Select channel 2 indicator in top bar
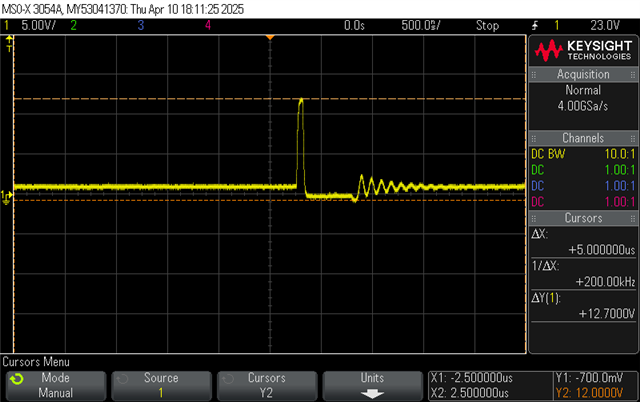This screenshot has width=640, height=402. coord(73,25)
